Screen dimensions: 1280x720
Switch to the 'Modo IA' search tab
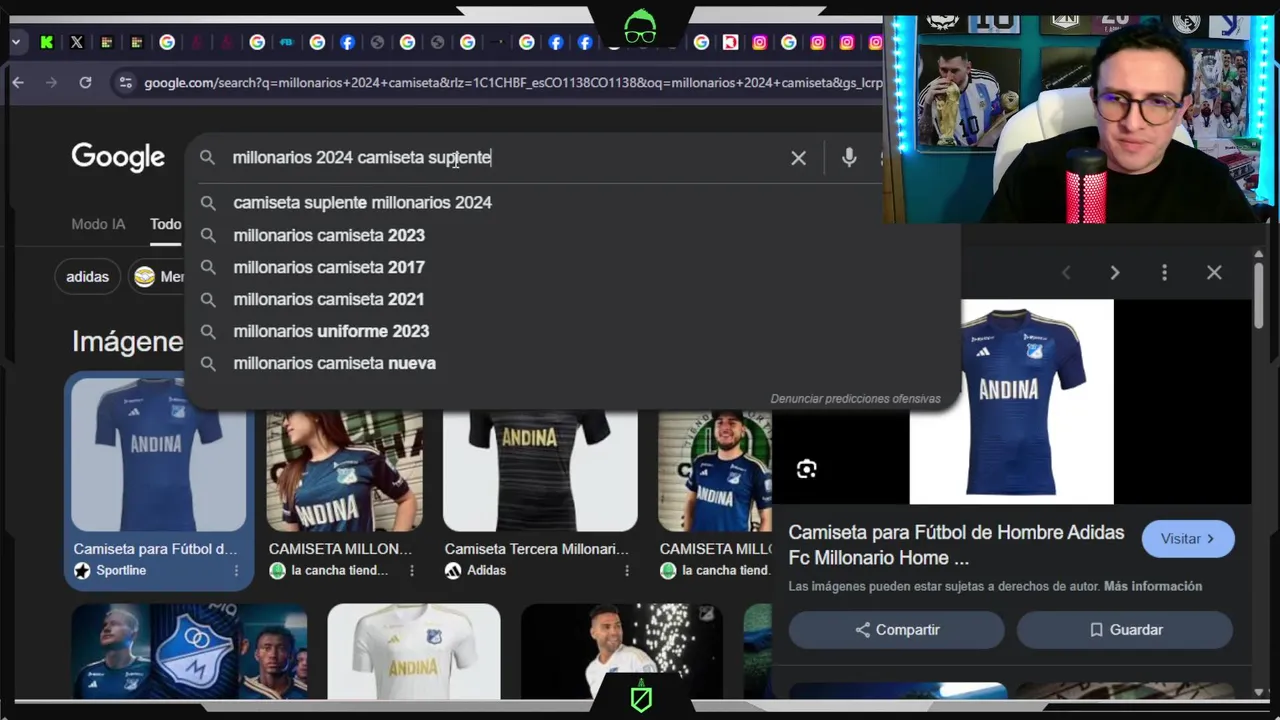pos(98,224)
